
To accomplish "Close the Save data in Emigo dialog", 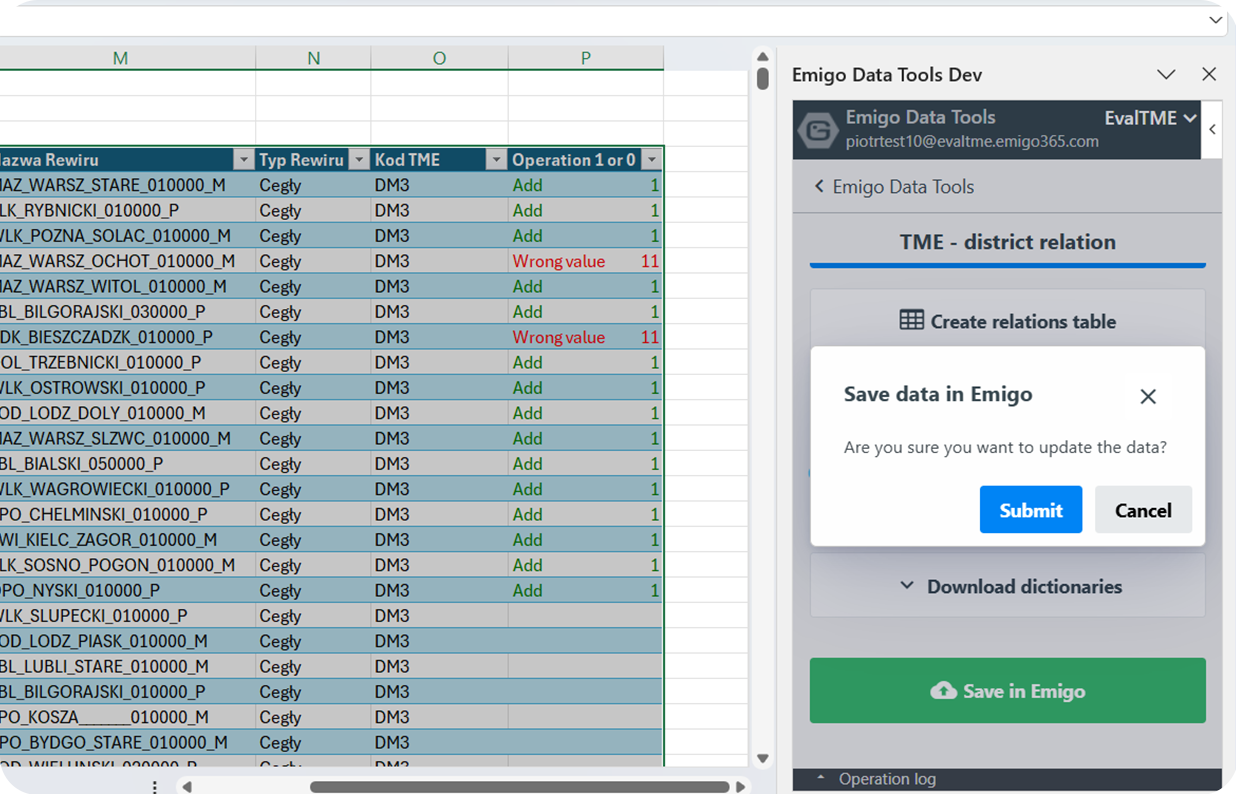I will coord(1148,396).
